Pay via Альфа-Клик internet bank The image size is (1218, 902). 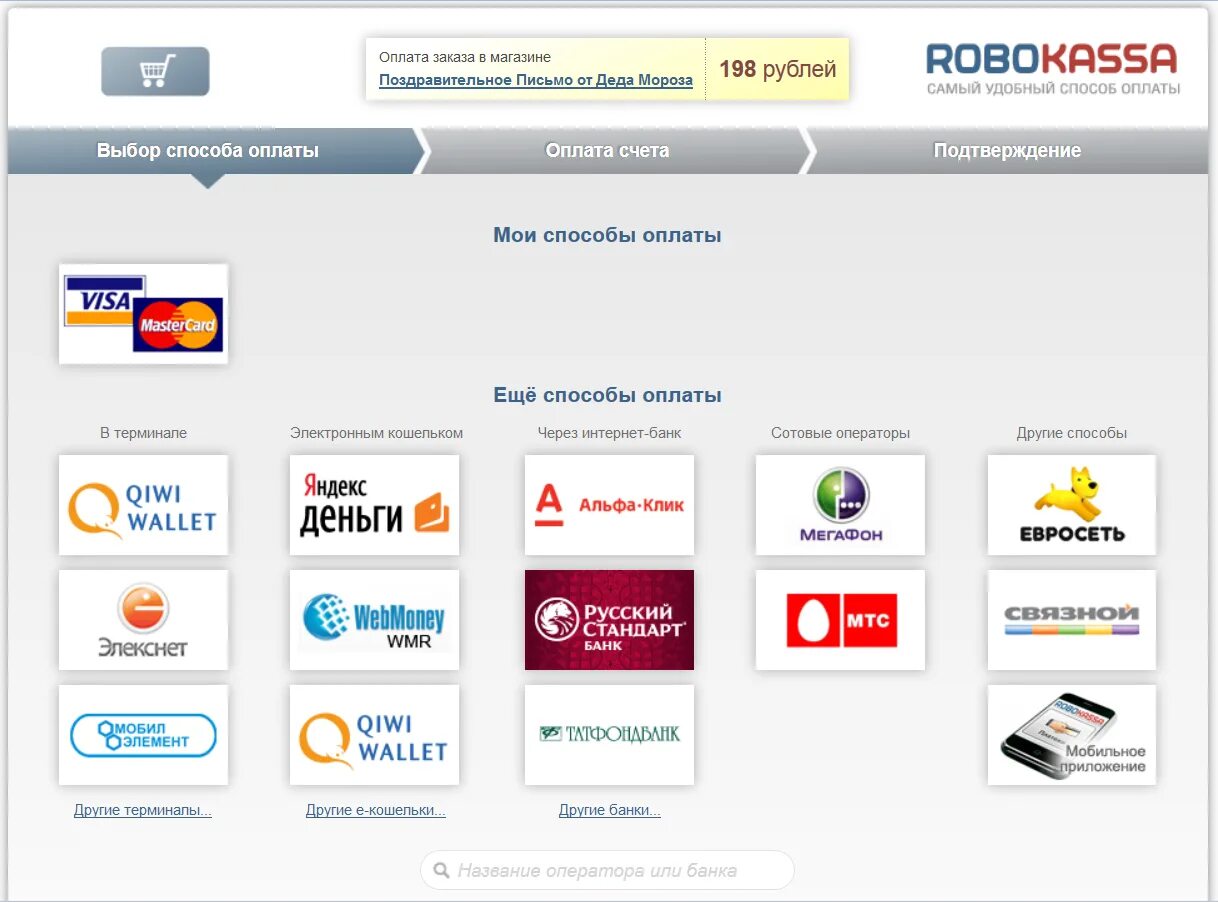609,505
